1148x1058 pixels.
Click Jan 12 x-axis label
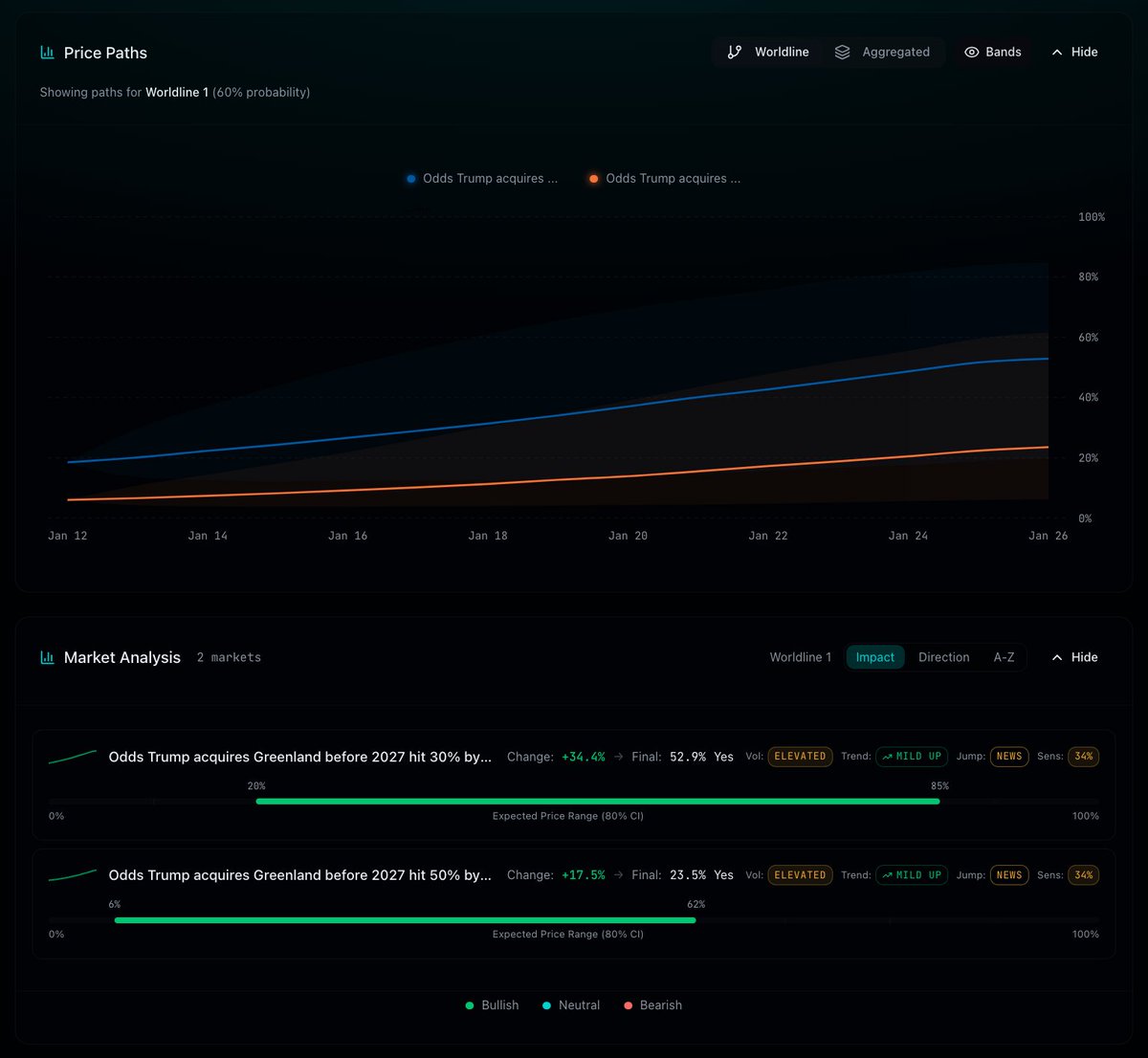67,536
